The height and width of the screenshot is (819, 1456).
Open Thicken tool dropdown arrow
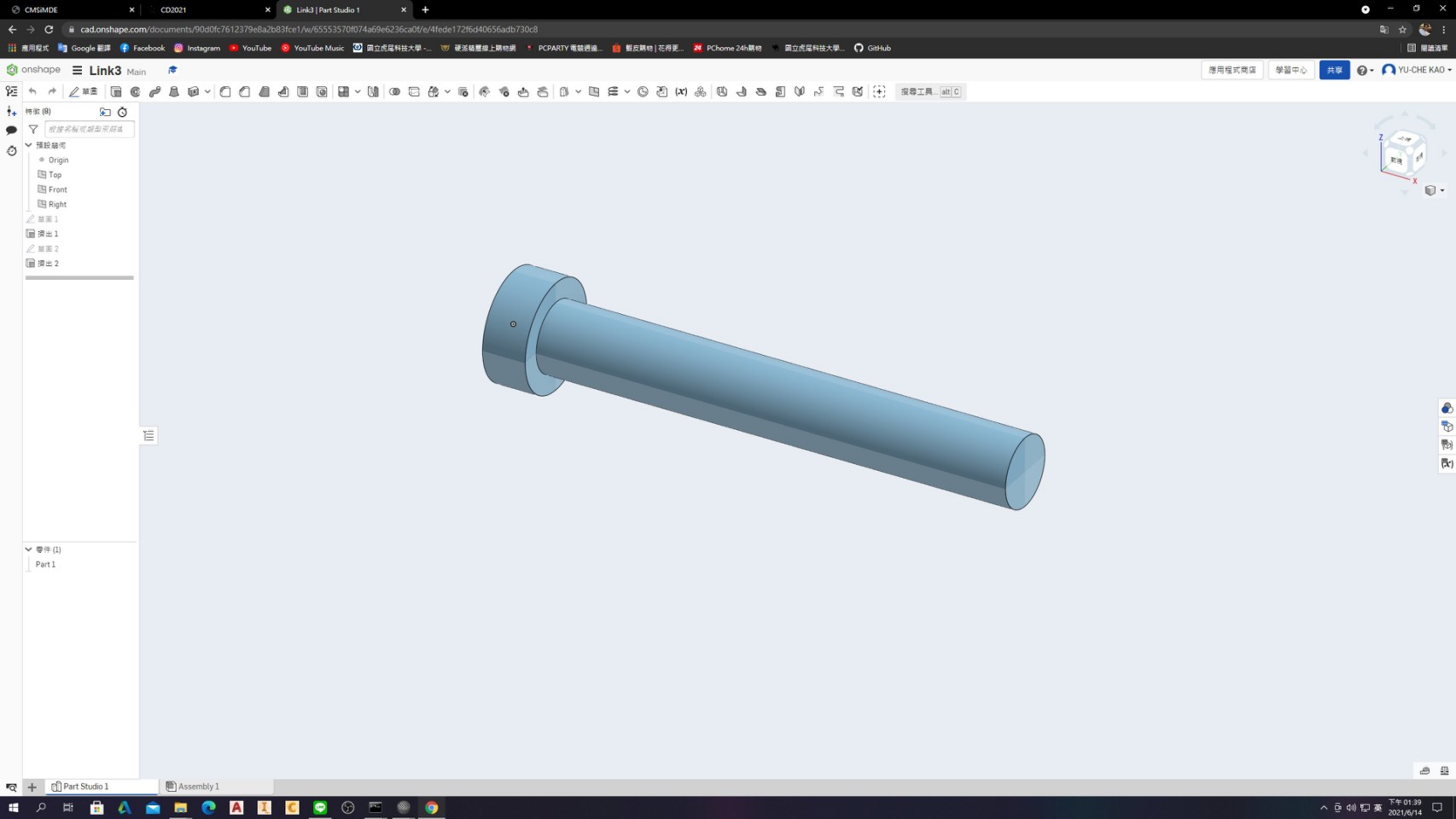pyautogui.click(x=207, y=91)
